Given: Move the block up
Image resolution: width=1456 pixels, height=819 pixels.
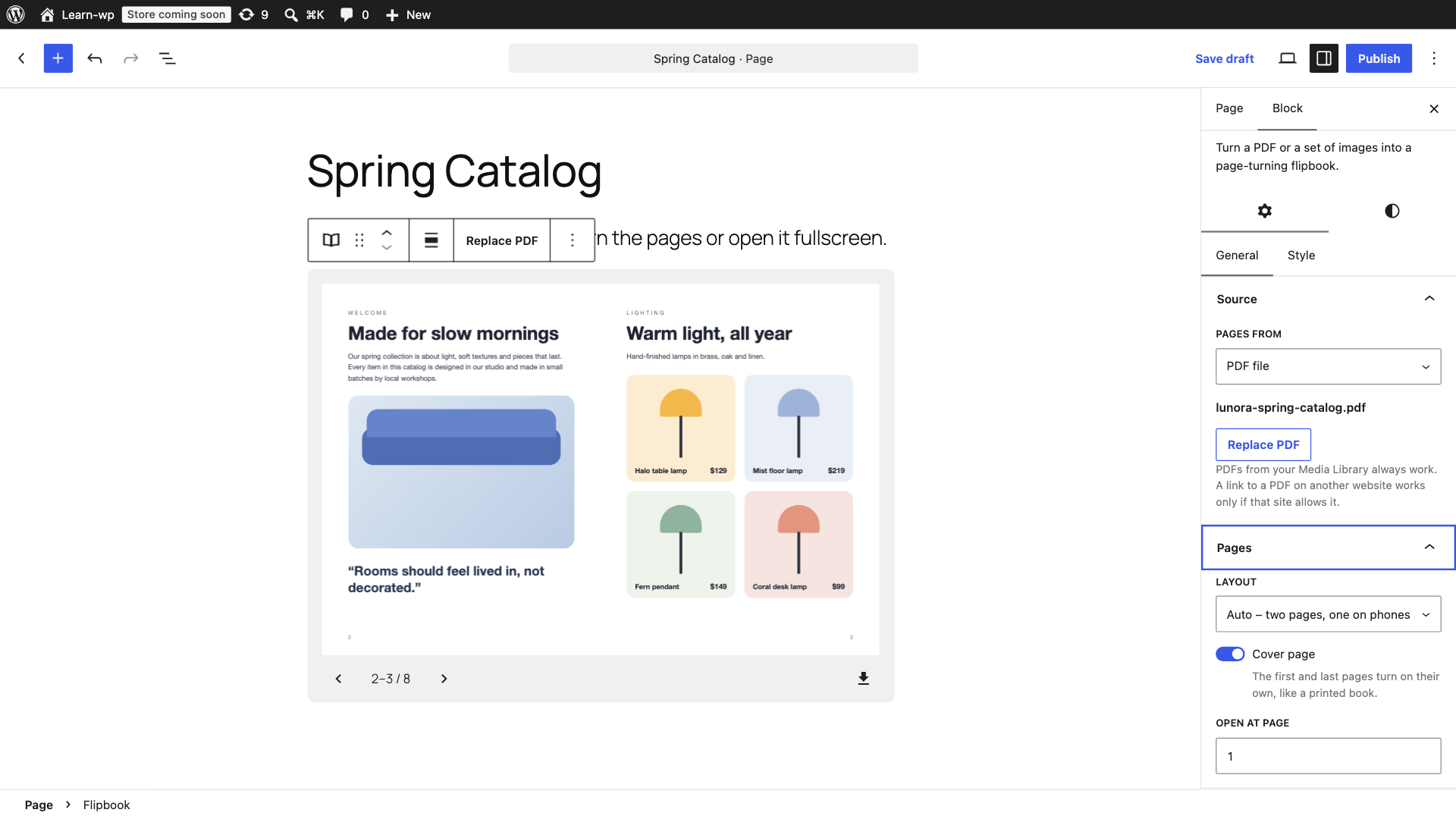Looking at the screenshot, I should coord(387,232).
